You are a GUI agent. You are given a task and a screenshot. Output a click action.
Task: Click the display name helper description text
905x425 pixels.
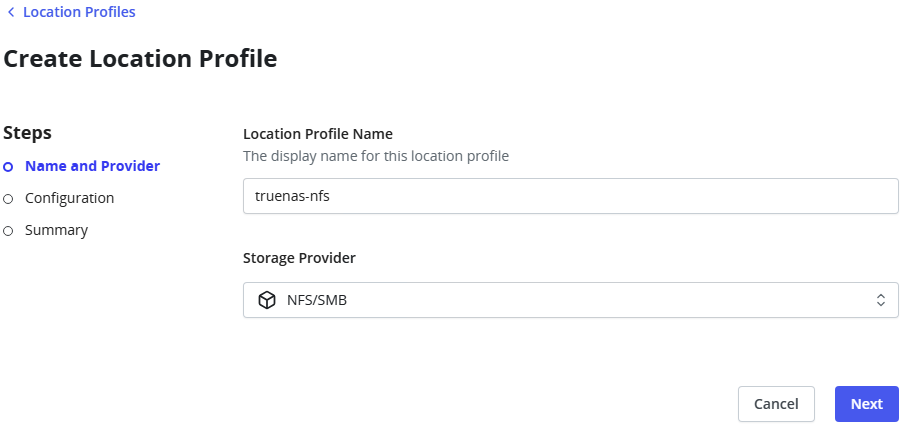(x=376, y=156)
